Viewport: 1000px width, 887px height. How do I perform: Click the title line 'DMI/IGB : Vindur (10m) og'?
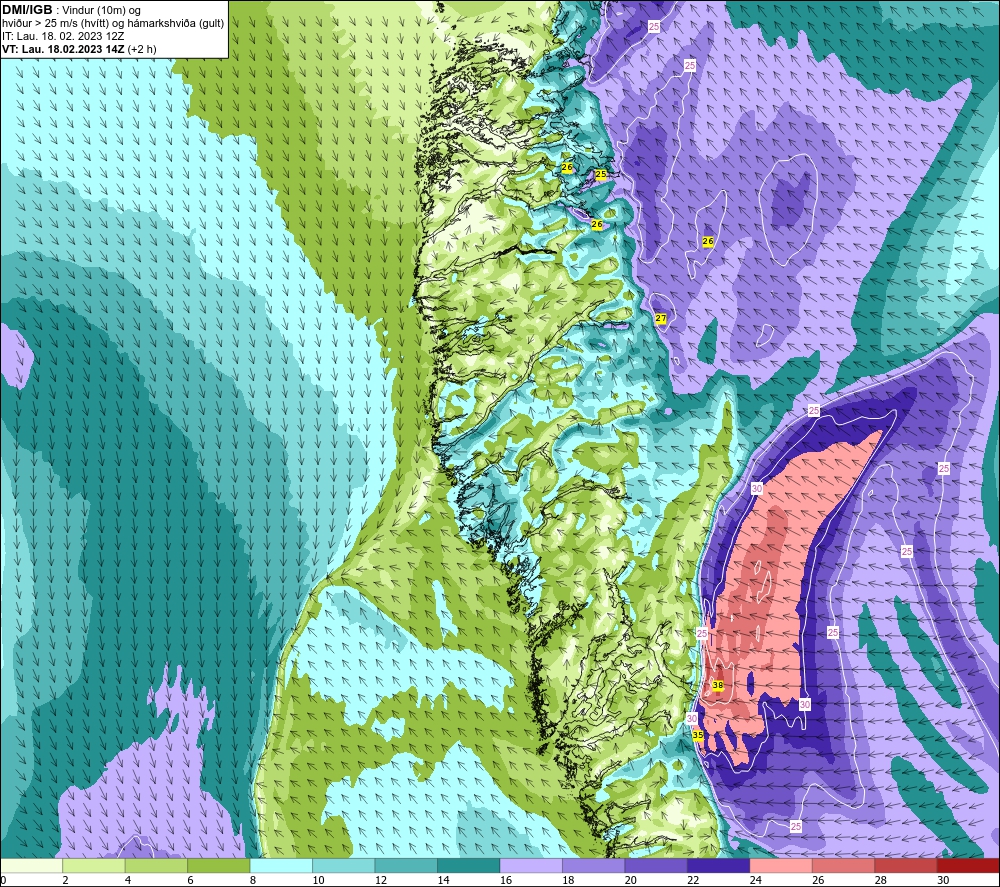(x=71, y=10)
